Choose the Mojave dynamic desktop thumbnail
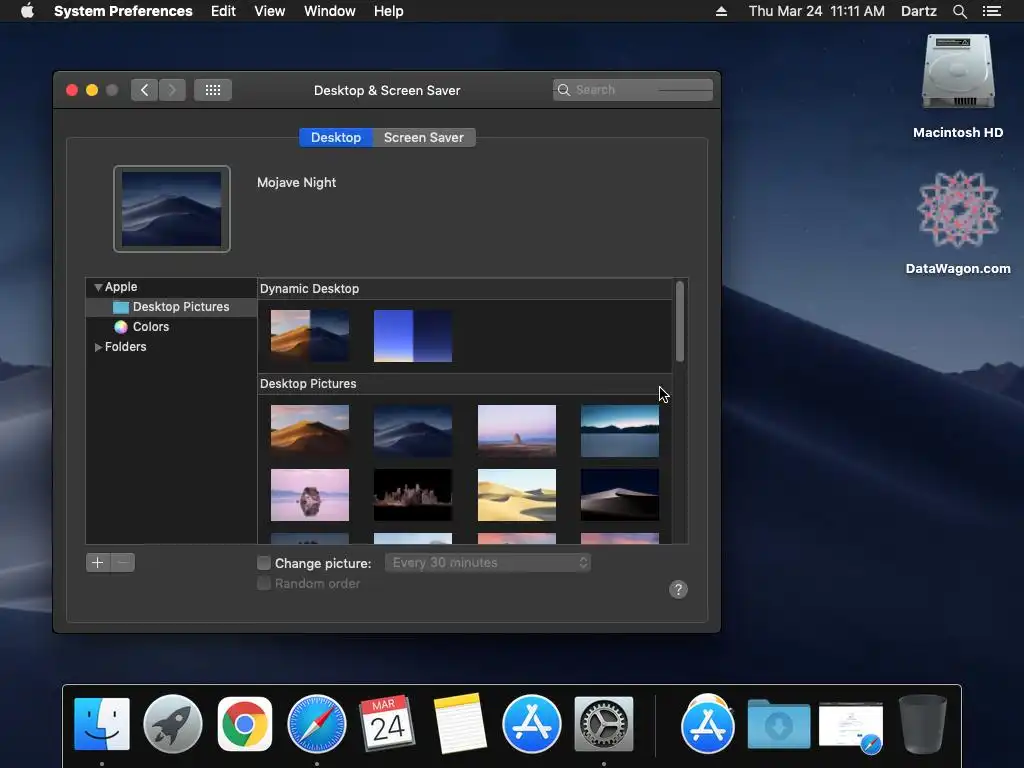The image size is (1024, 768). click(x=310, y=336)
